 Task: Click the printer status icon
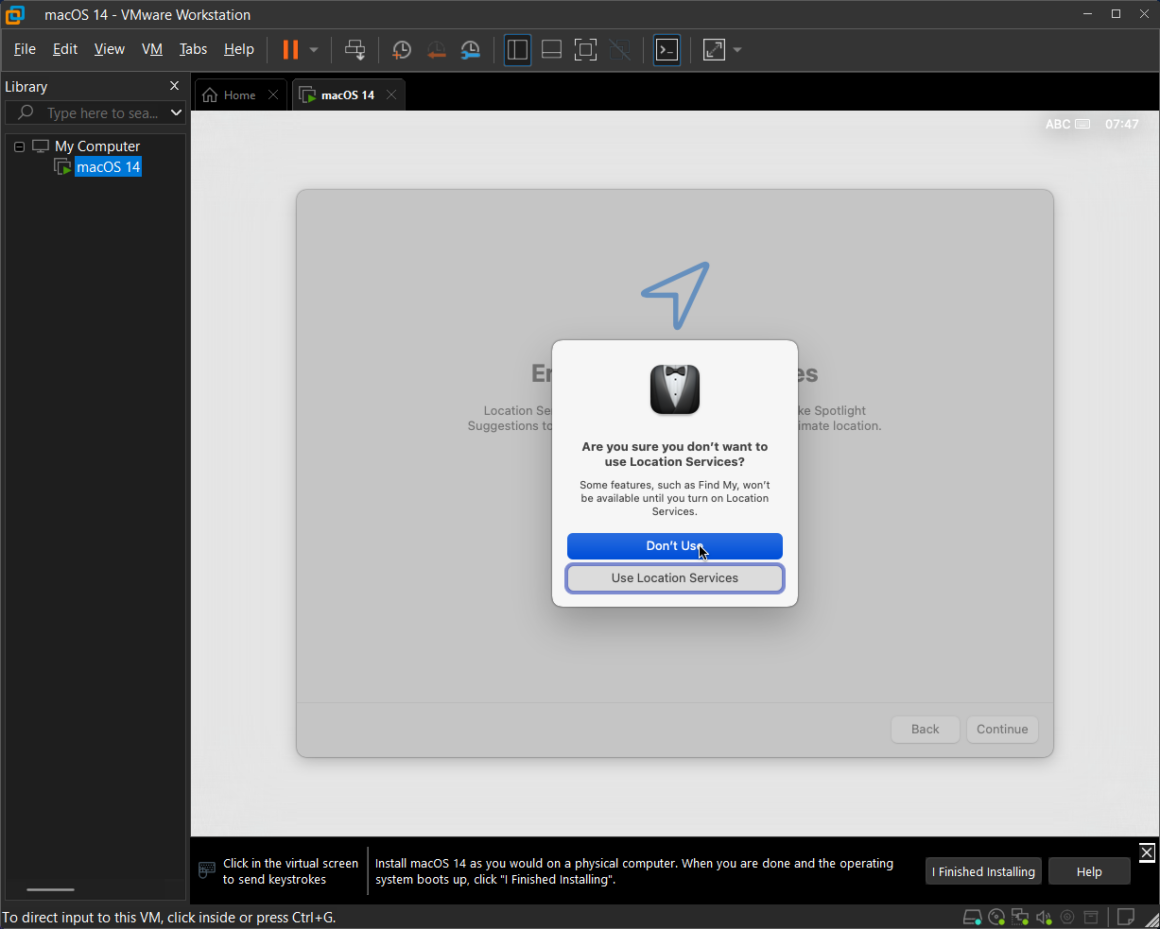pos(1091,917)
